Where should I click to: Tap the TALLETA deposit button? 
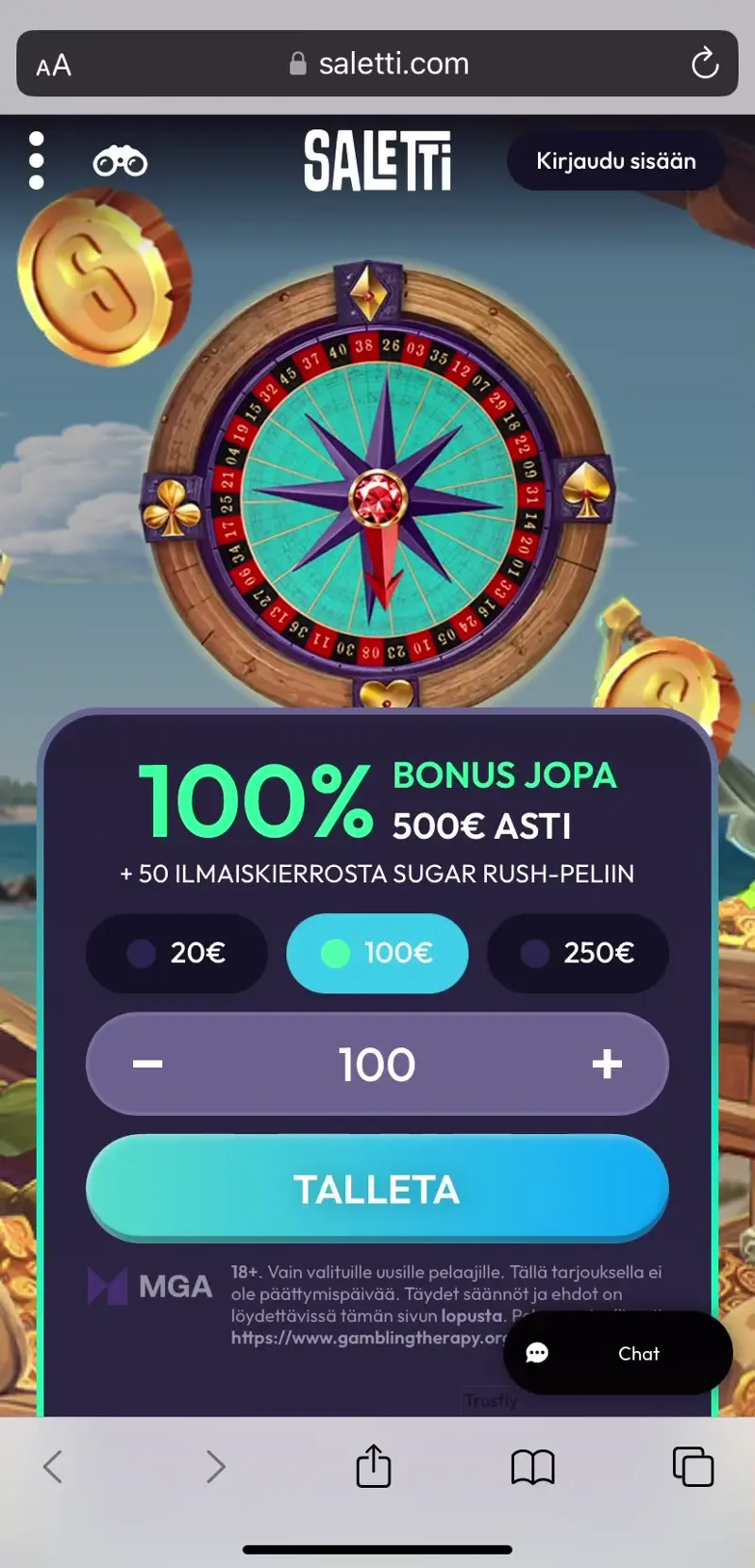(377, 1189)
